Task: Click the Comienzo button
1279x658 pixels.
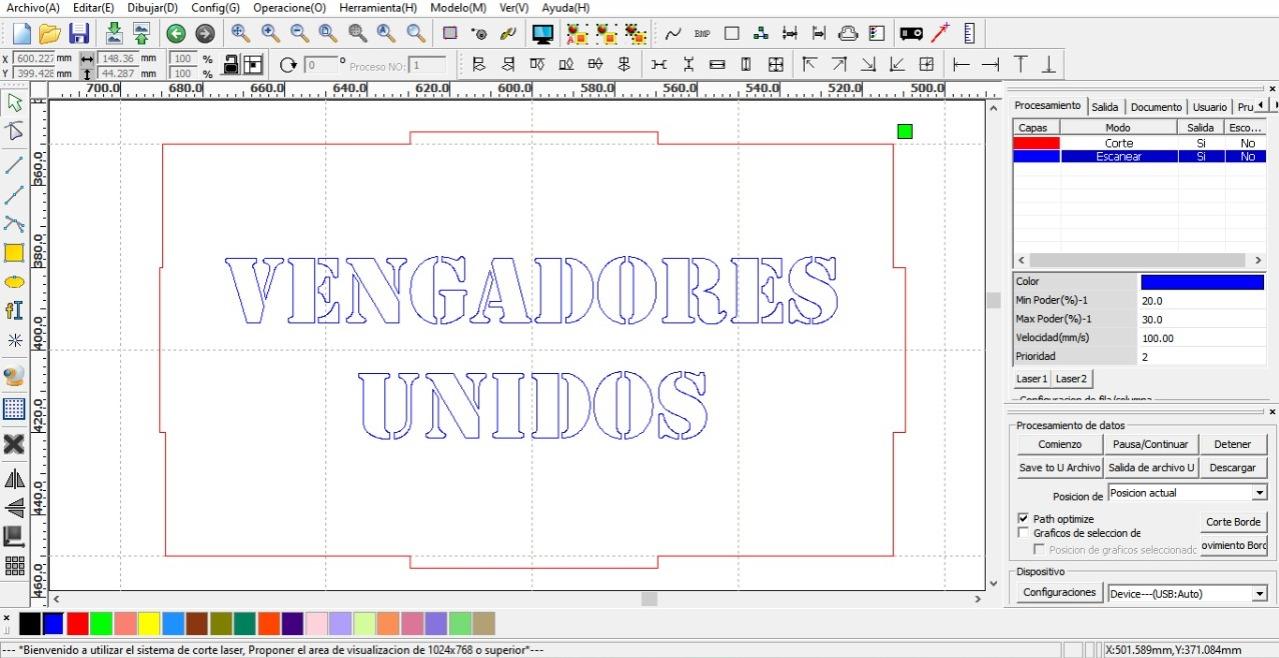Action: pyautogui.click(x=1060, y=444)
